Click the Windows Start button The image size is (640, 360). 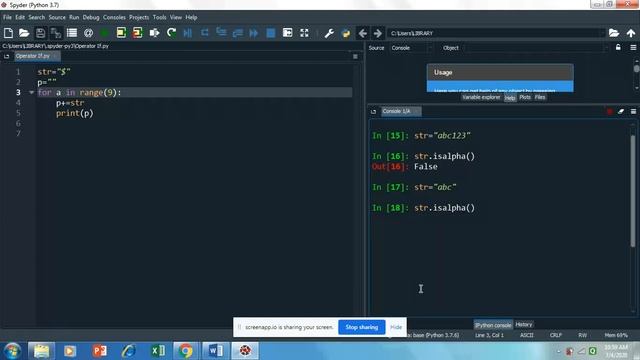coord(12,351)
